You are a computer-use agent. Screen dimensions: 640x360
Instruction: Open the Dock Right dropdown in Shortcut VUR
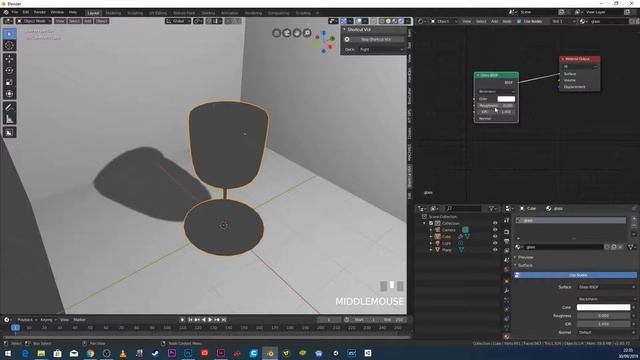point(381,49)
